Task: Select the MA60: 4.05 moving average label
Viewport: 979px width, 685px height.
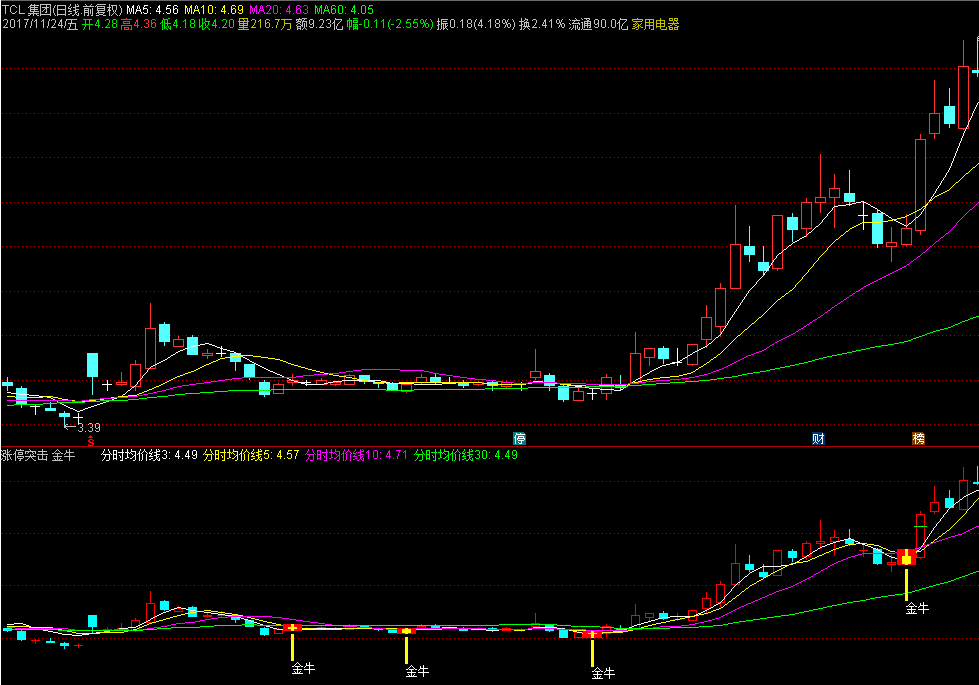Action: 344,10
